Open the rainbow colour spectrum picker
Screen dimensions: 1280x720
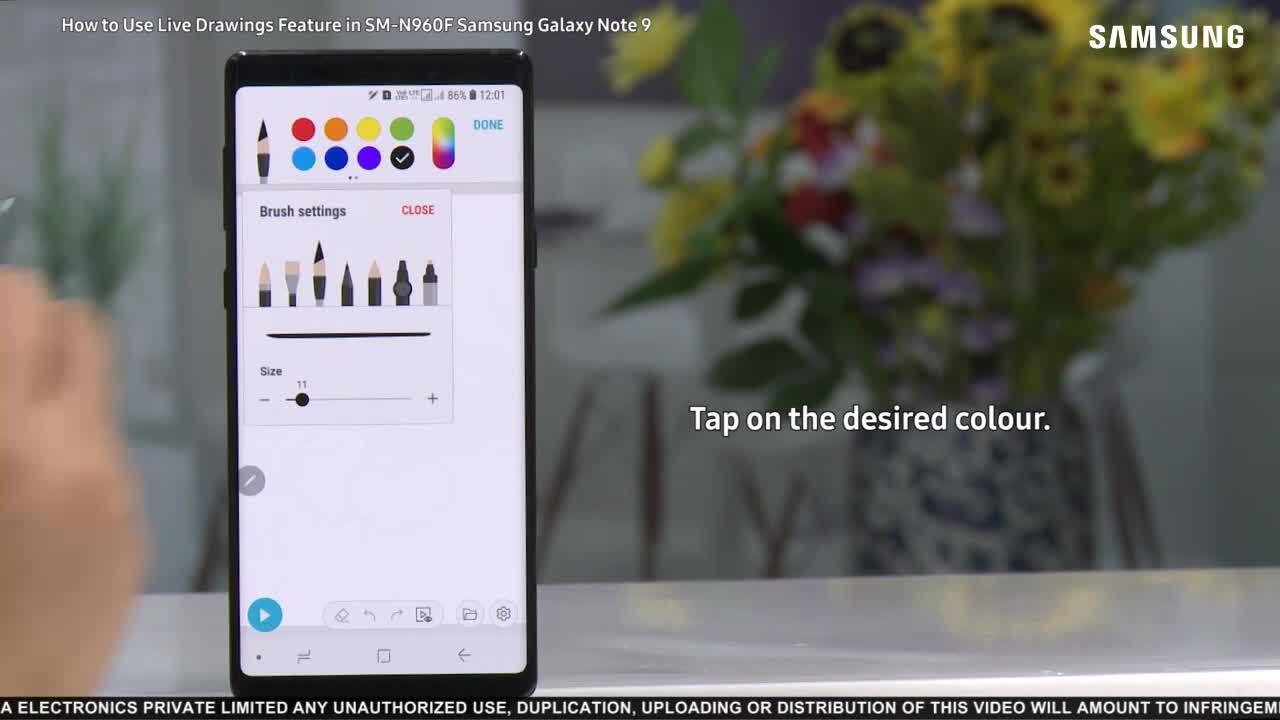pos(443,143)
